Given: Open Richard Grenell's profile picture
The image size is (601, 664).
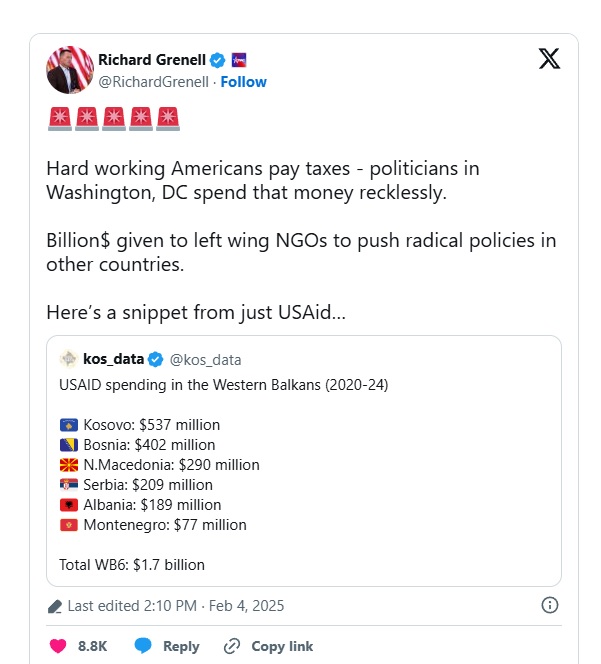Looking at the screenshot, I should [x=70, y=70].
